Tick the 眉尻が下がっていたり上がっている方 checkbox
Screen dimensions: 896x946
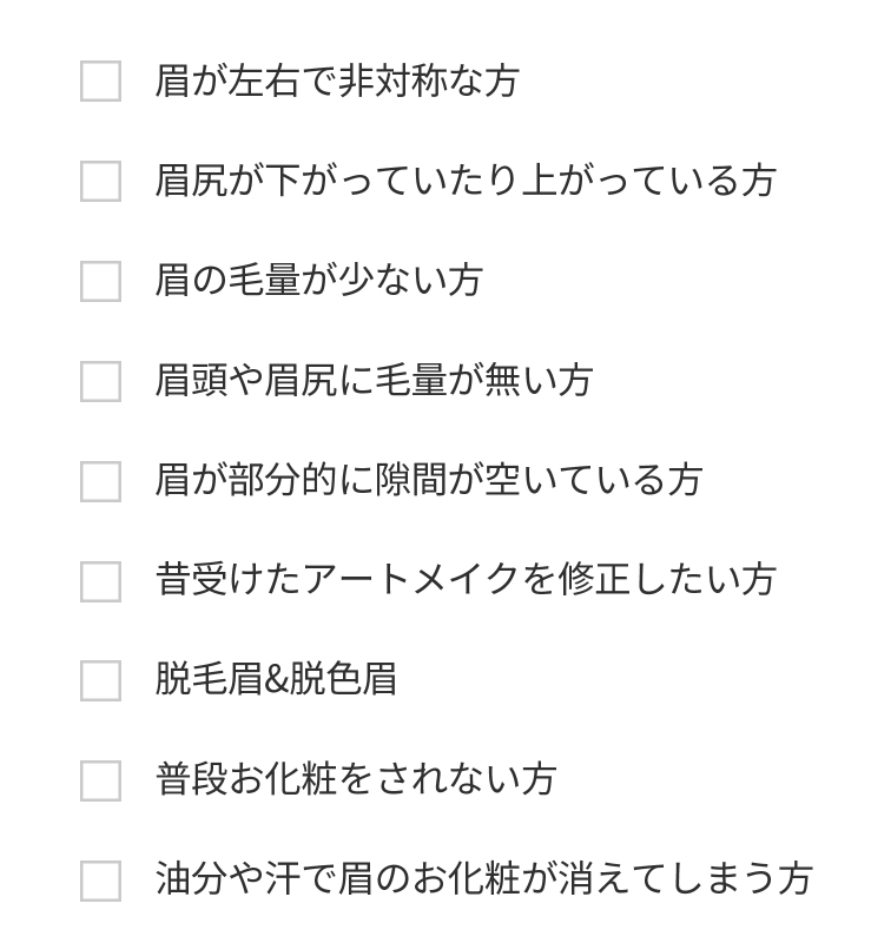coord(100,182)
